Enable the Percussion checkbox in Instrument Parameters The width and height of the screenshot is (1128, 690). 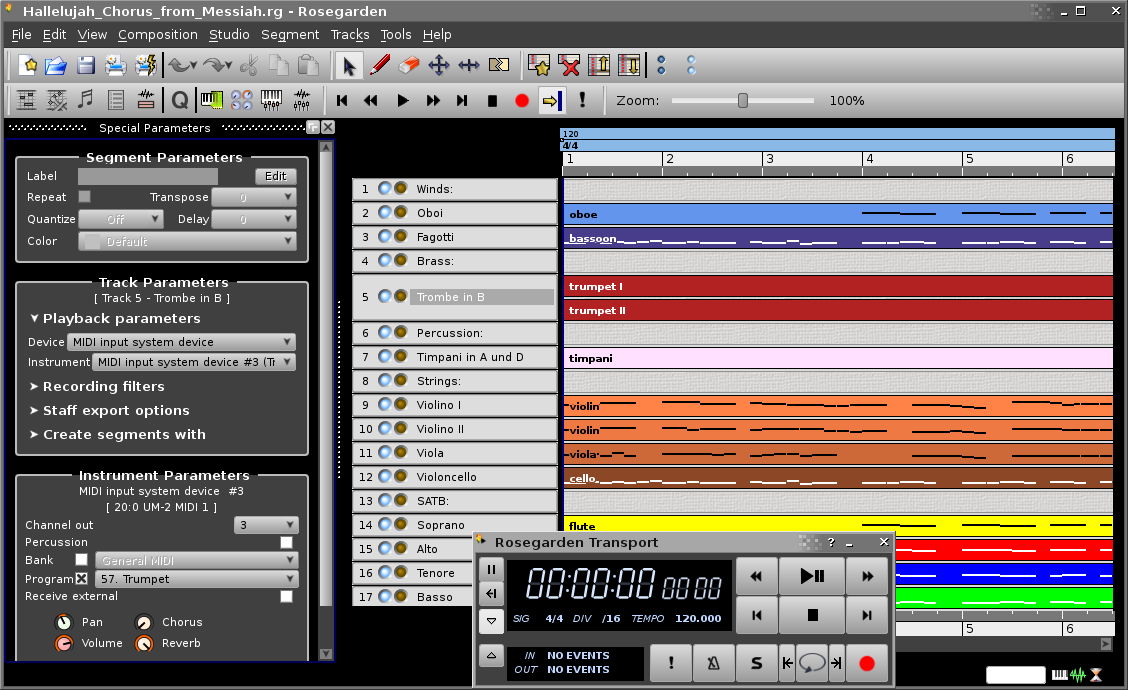coord(286,542)
